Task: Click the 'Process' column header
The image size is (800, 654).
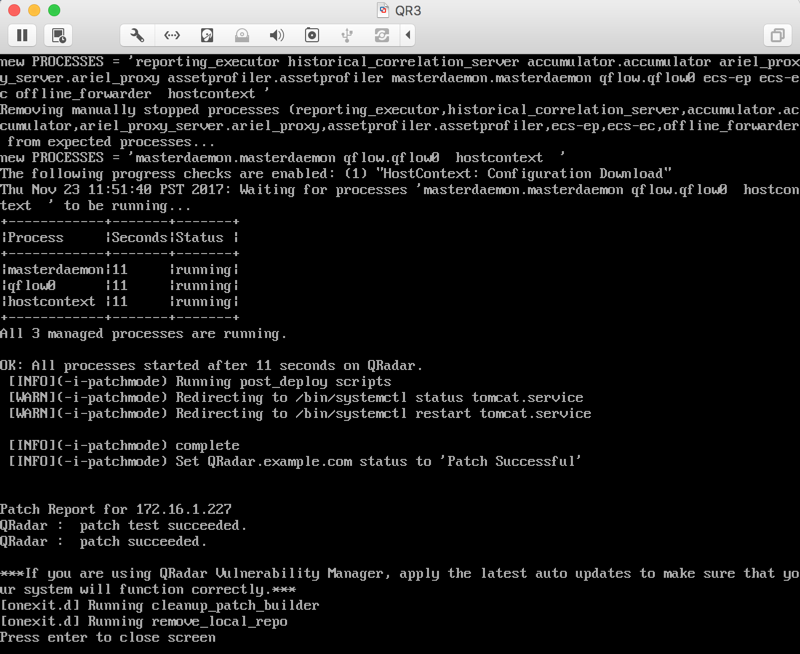Action: click(x=36, y=238)
